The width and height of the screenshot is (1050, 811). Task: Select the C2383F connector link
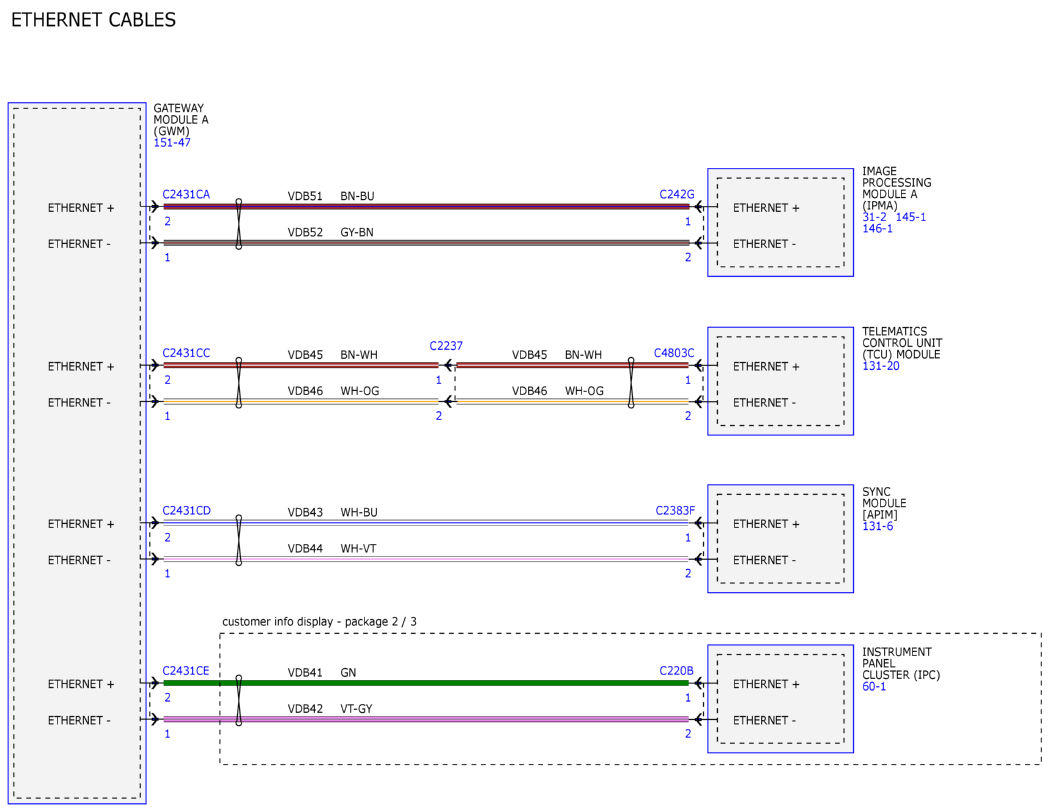coord(675,511)
